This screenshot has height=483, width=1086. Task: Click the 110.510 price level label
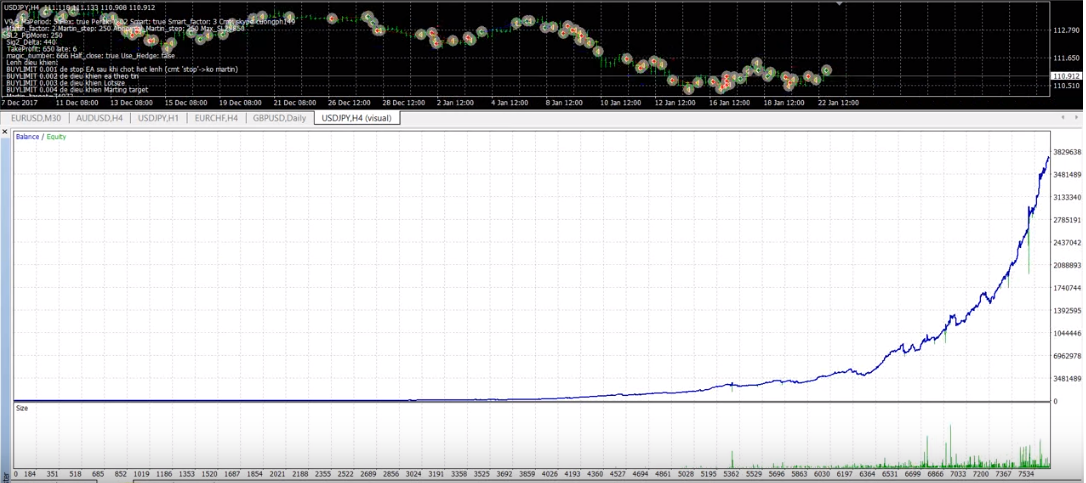[1066, 86]
